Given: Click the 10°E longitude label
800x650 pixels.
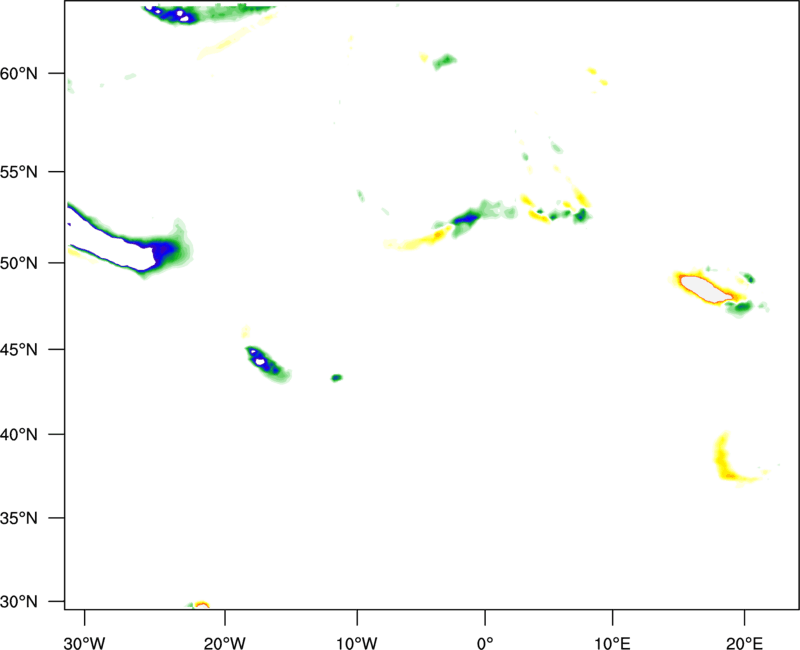Looking at the screenshot, I should [612, 643].
